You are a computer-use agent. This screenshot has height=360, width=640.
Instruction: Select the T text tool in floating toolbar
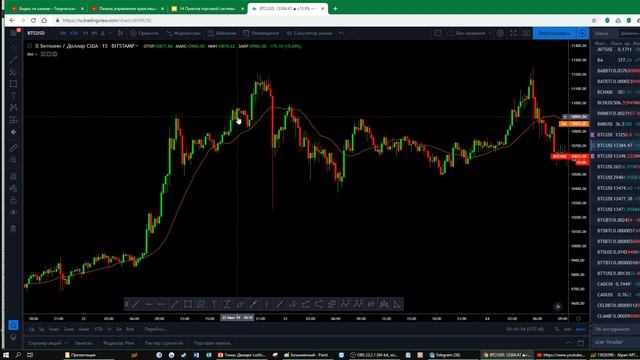pos(214,304)
